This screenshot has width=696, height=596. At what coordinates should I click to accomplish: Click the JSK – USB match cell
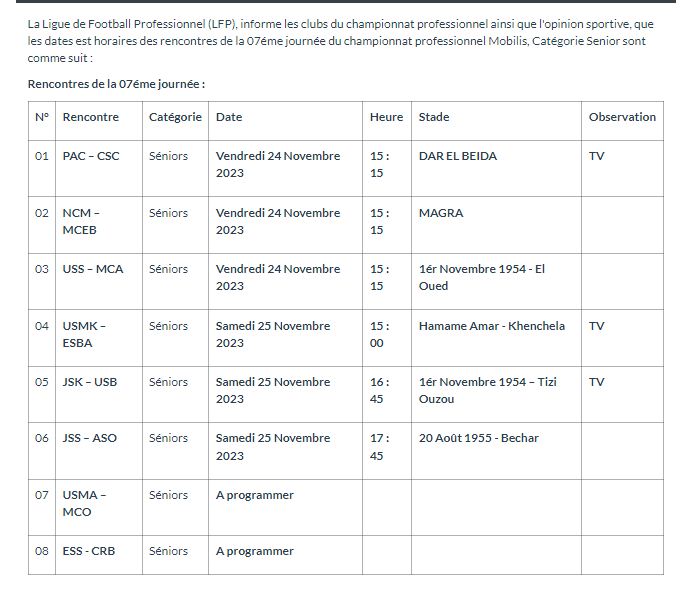click(89, 382)
